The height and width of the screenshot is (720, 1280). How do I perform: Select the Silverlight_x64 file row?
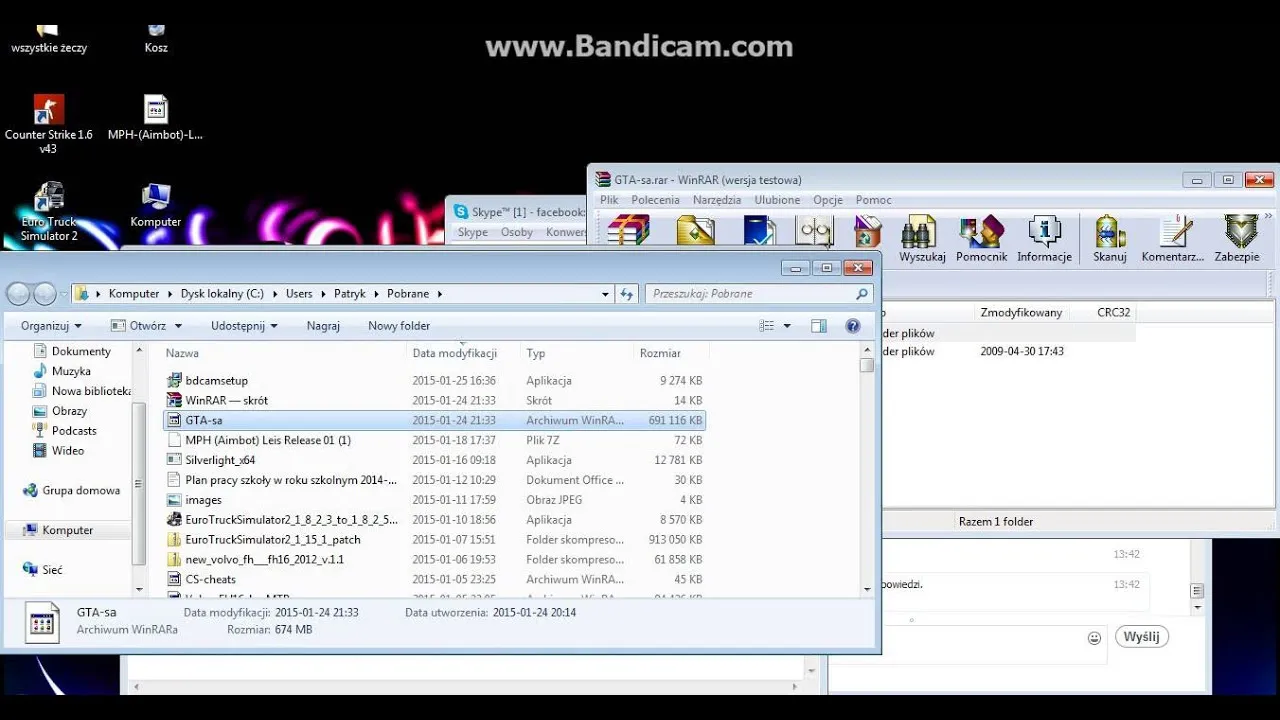(x=435, y=460)
